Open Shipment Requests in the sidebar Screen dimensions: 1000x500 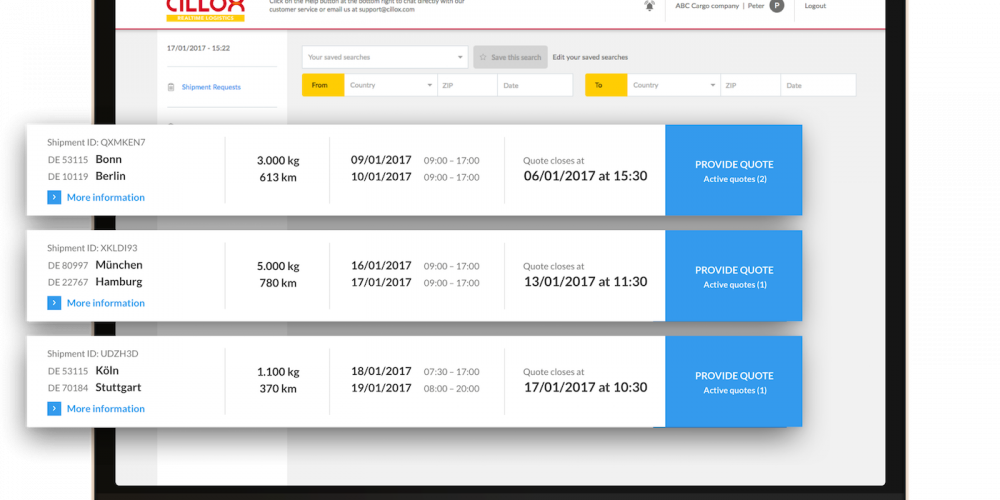(211, 88)
